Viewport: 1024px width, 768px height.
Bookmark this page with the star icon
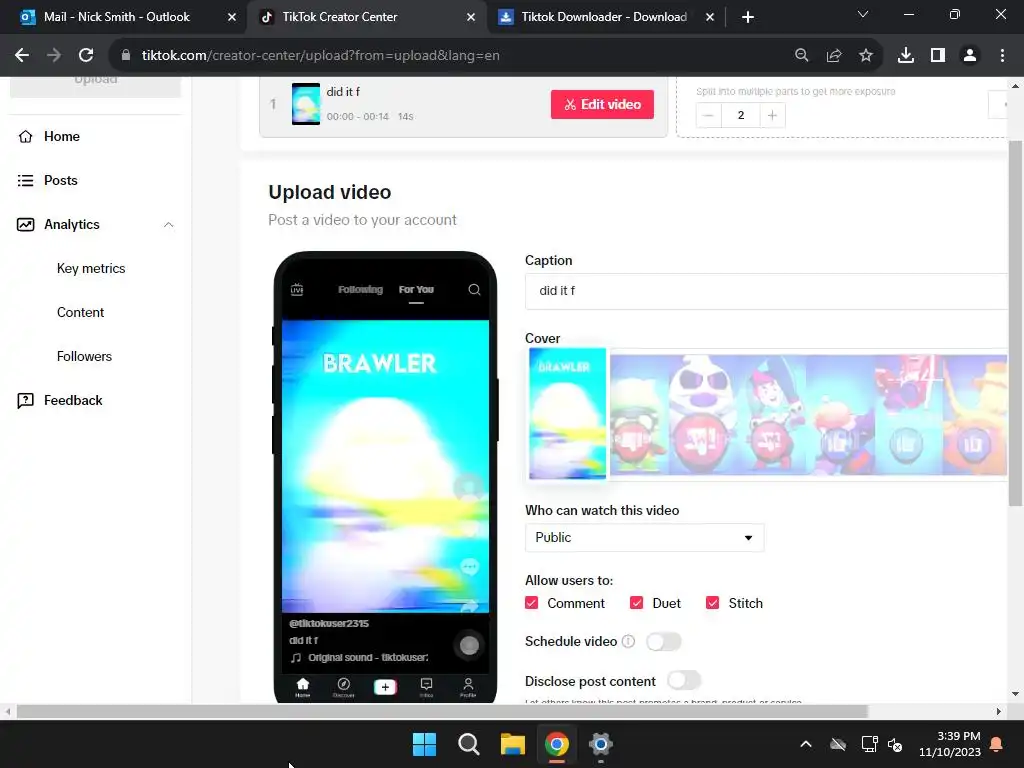point(866,56)
